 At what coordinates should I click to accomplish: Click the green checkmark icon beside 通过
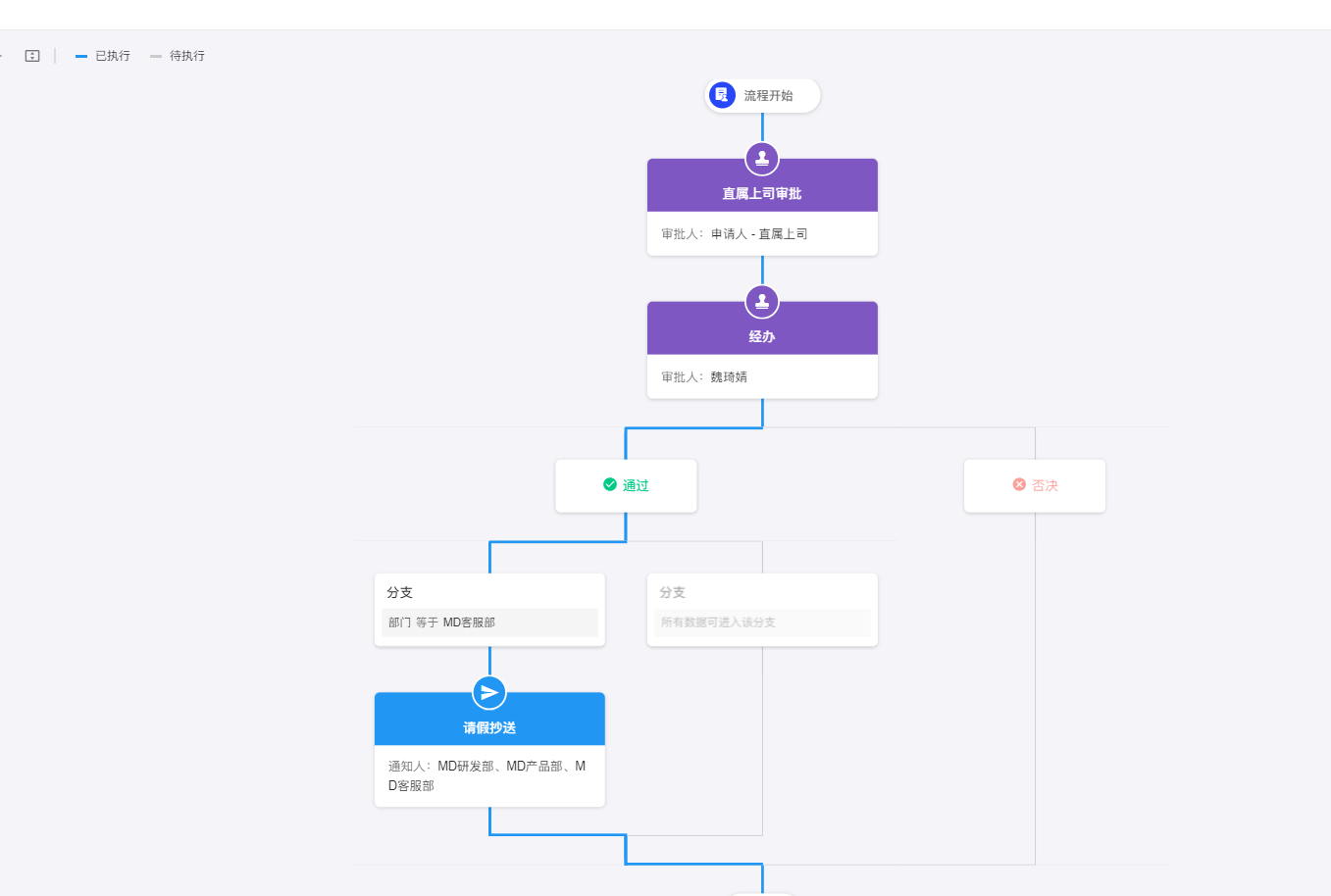(x=610, y=485)
